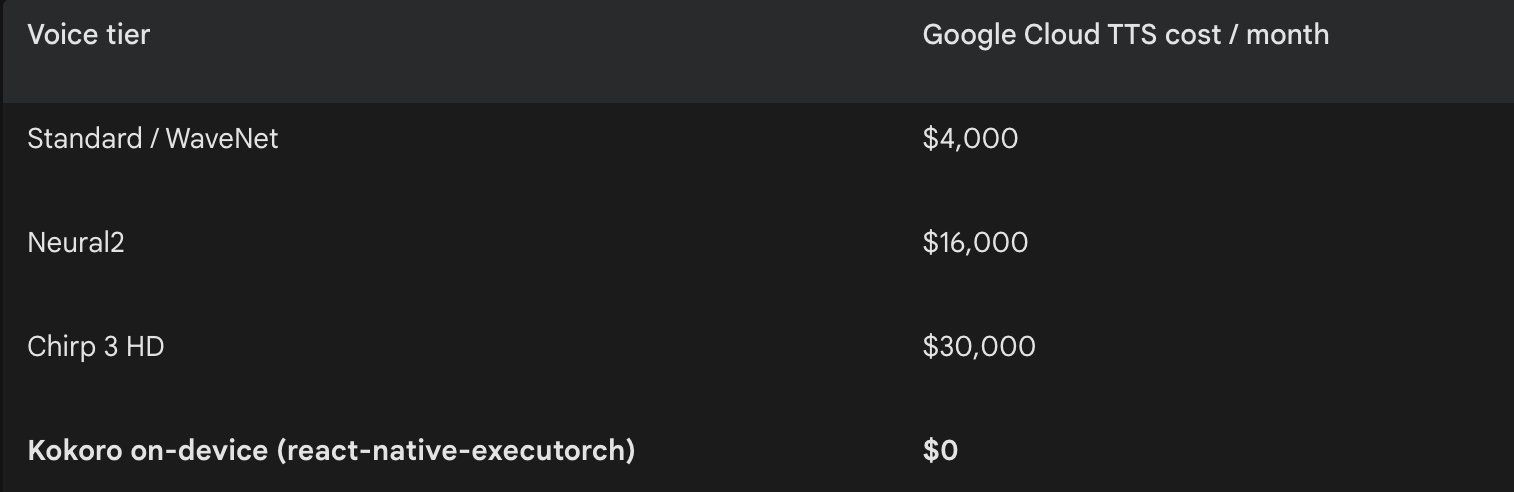The width and height of the screenshot is (1514, 492).
Task: Select the "Standard / WaveNet" tier cell
Action: [153, 139]
